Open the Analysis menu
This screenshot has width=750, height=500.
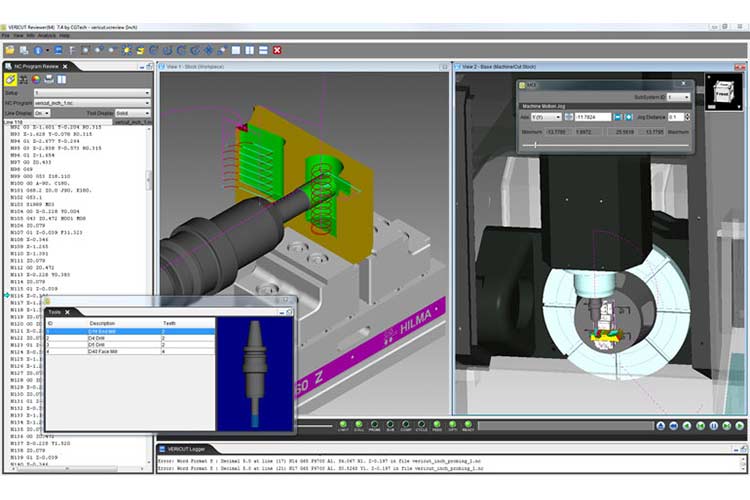coord(46,35)
